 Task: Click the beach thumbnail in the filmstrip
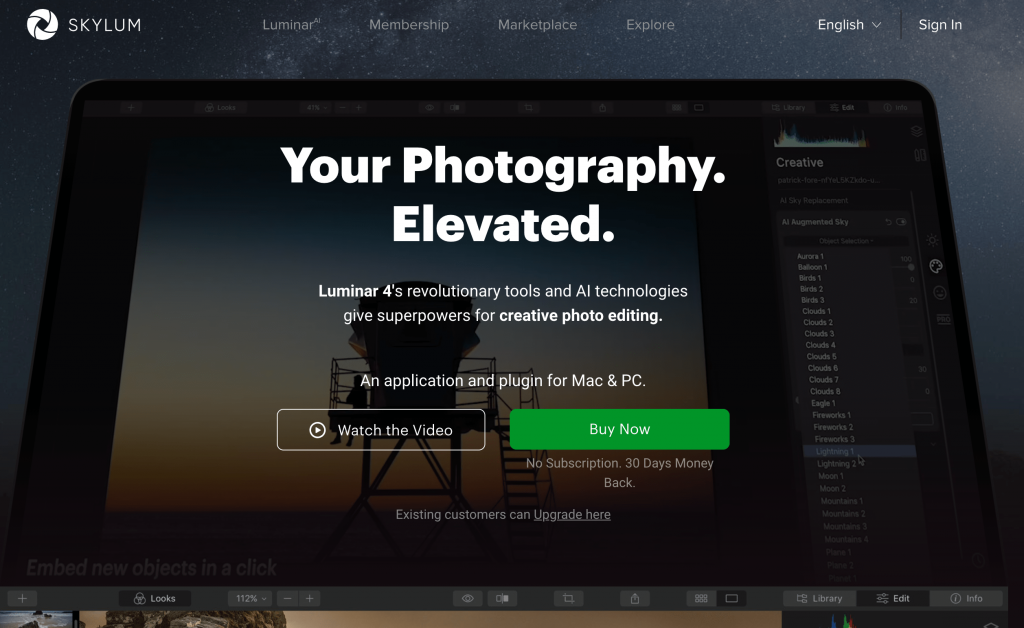(x=37, y=620)
